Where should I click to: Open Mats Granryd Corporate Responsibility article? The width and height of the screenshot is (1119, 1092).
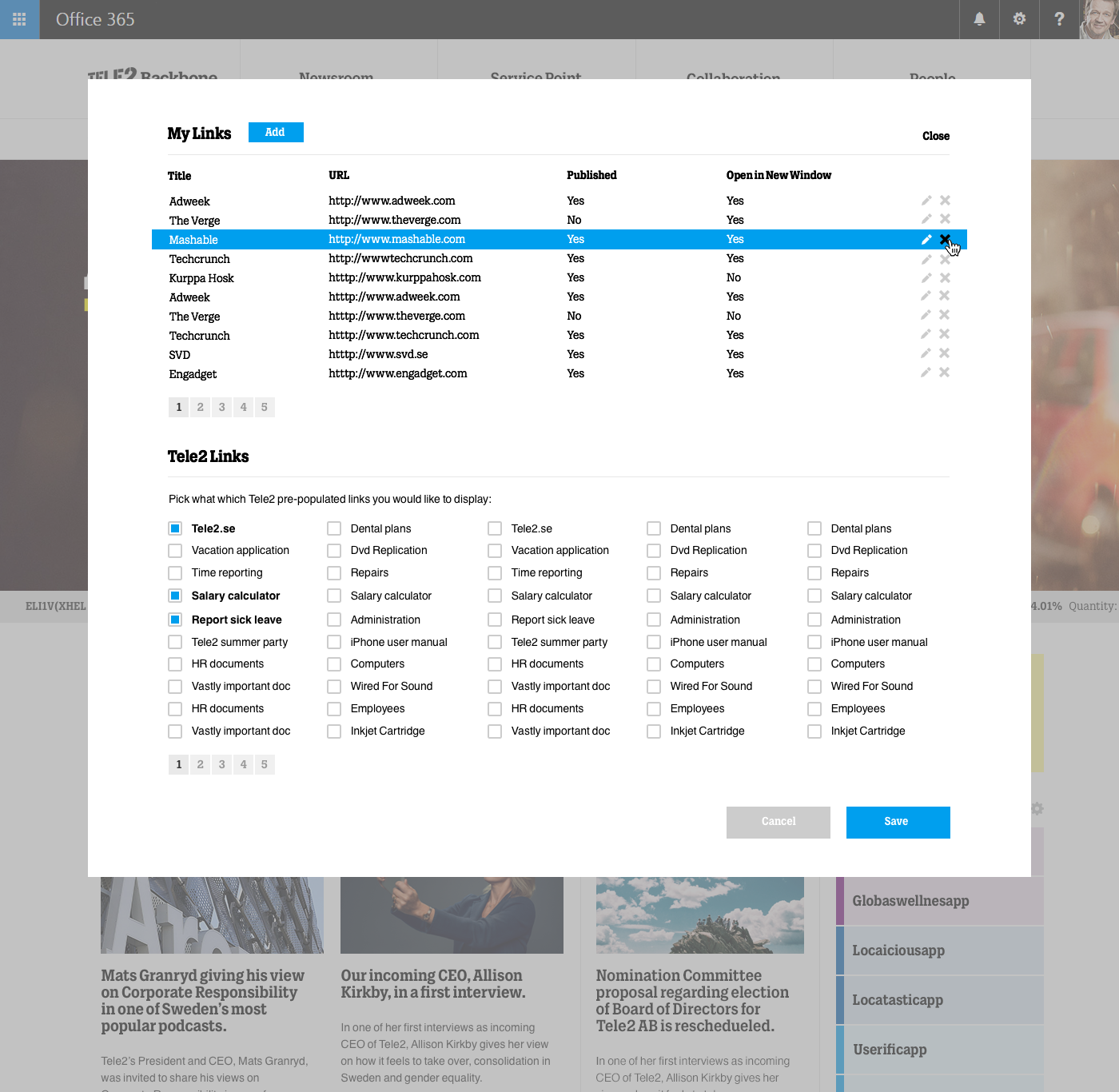[x=203, y=1001]
